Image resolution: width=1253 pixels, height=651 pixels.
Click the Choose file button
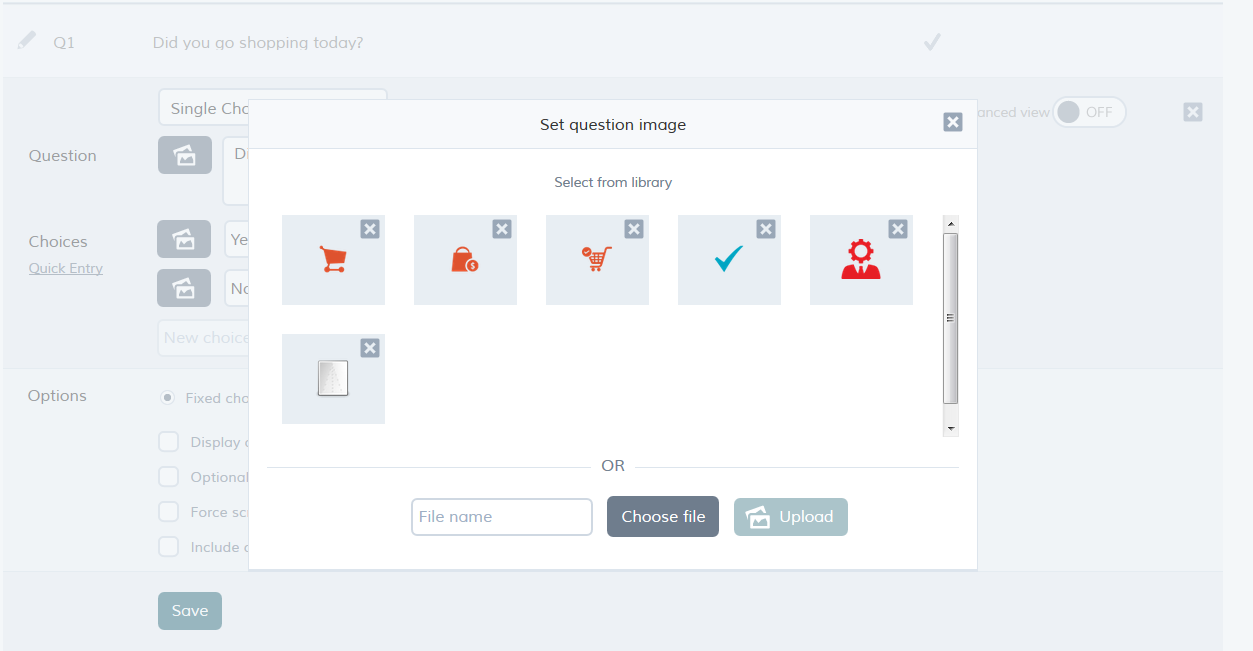click(663, 517)
